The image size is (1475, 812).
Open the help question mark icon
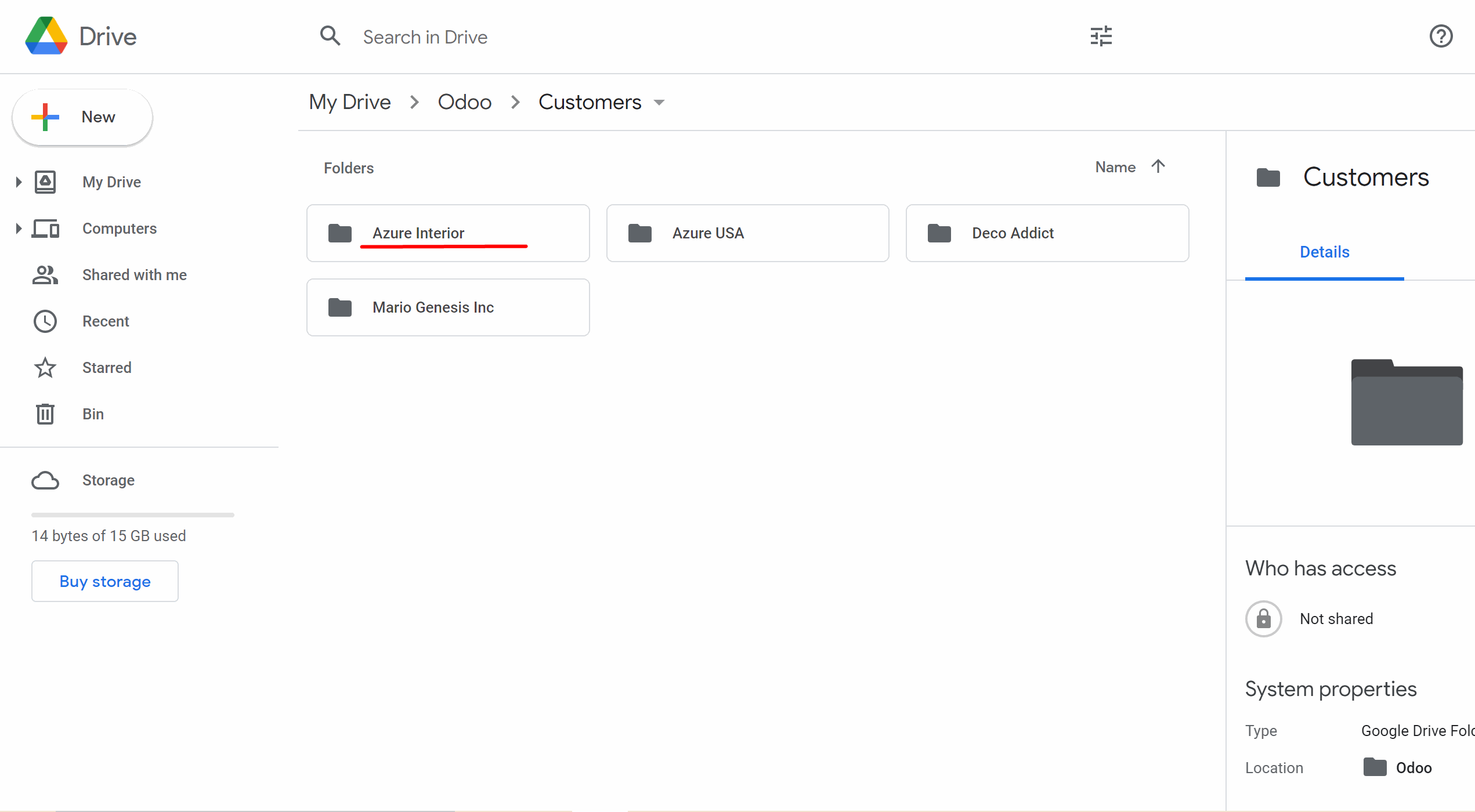[x=1441, y=36]
